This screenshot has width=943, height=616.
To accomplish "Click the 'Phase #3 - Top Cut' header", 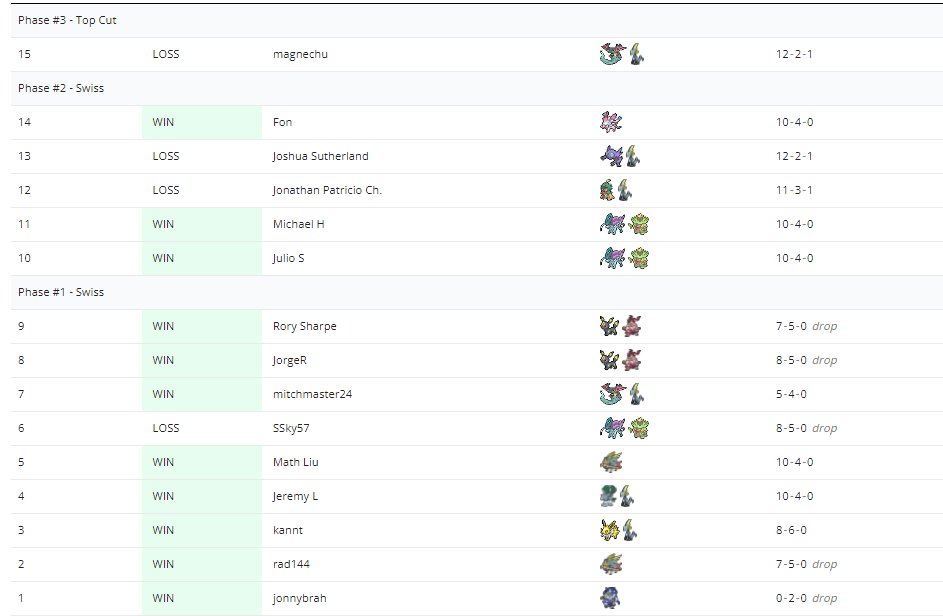I will (67, 20).
